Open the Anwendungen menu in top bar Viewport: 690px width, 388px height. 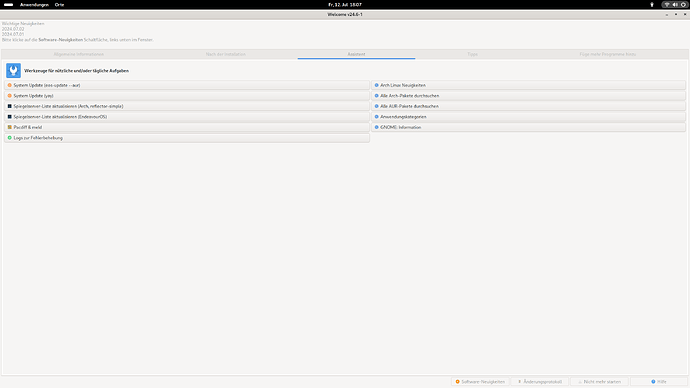(34, 4)
